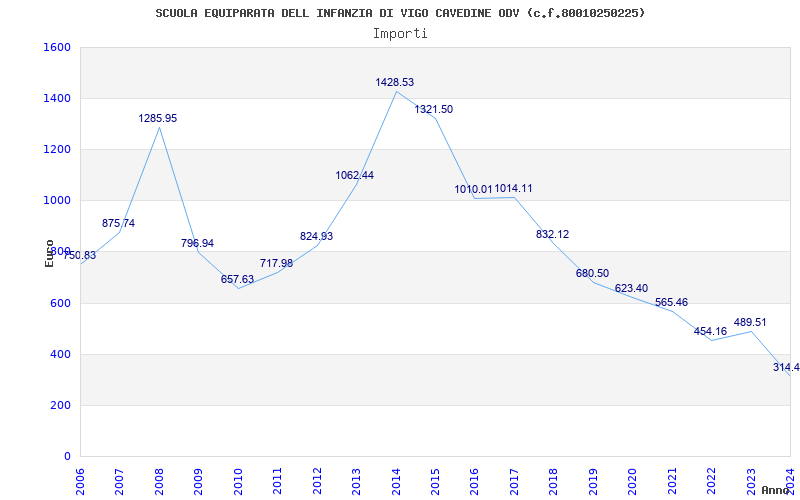Click the data label 1062.44
800x500 pixels.
click(x=355, y=176)
